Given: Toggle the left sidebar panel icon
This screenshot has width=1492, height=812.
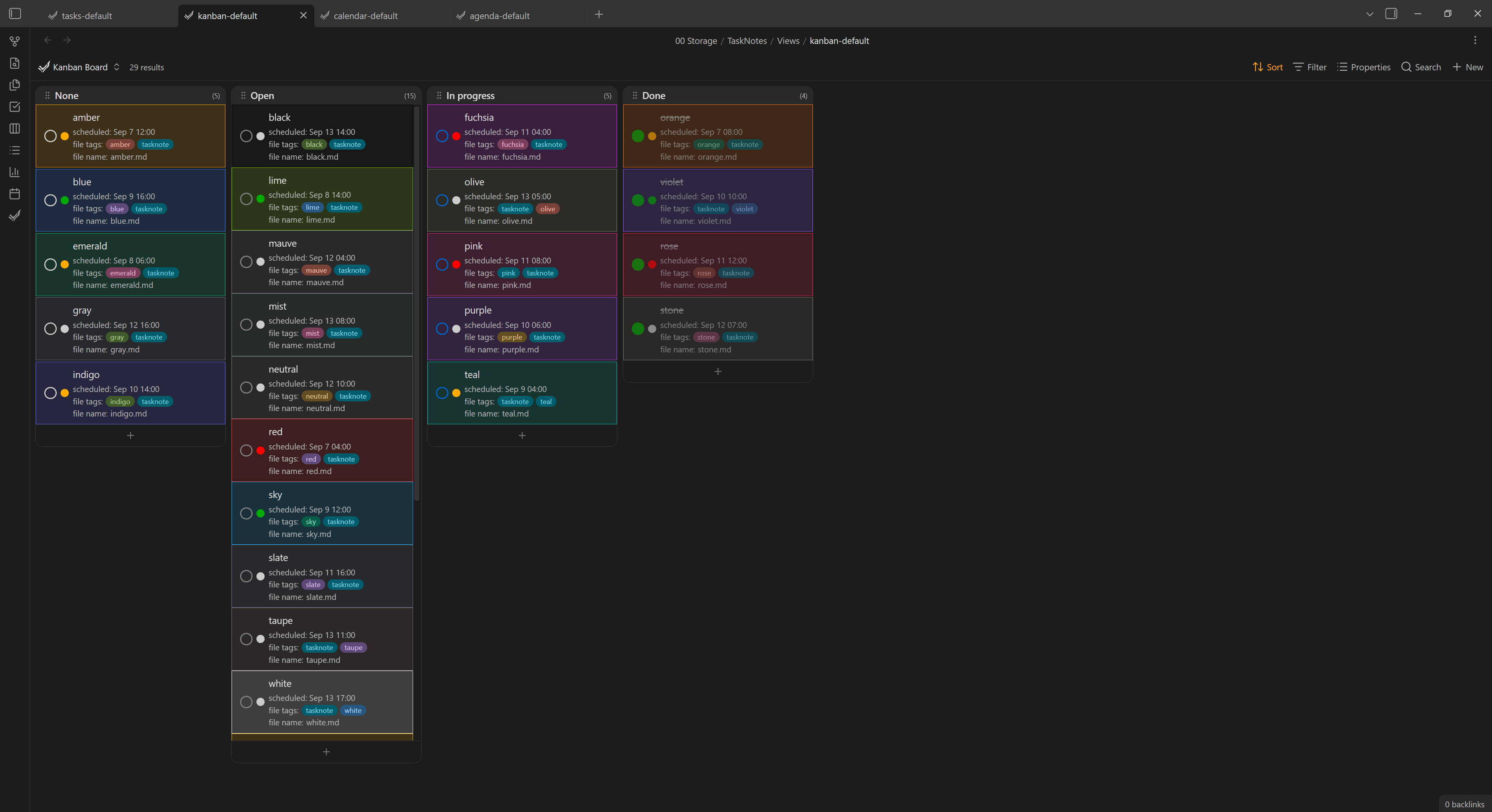Looking at the screenshot, I should pyautogui.click(x=15, y=13).
